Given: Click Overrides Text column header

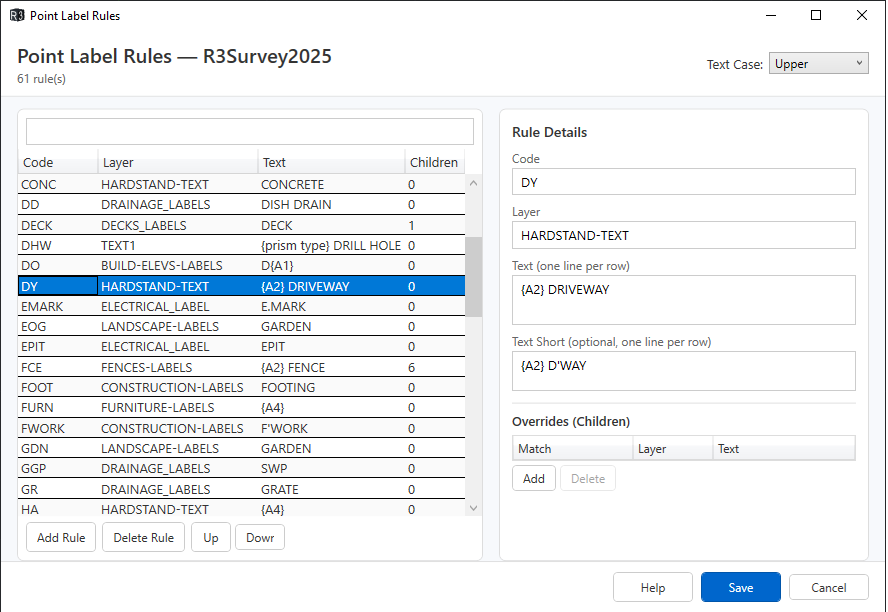Looking at the screenshot, I should point(784,448).
